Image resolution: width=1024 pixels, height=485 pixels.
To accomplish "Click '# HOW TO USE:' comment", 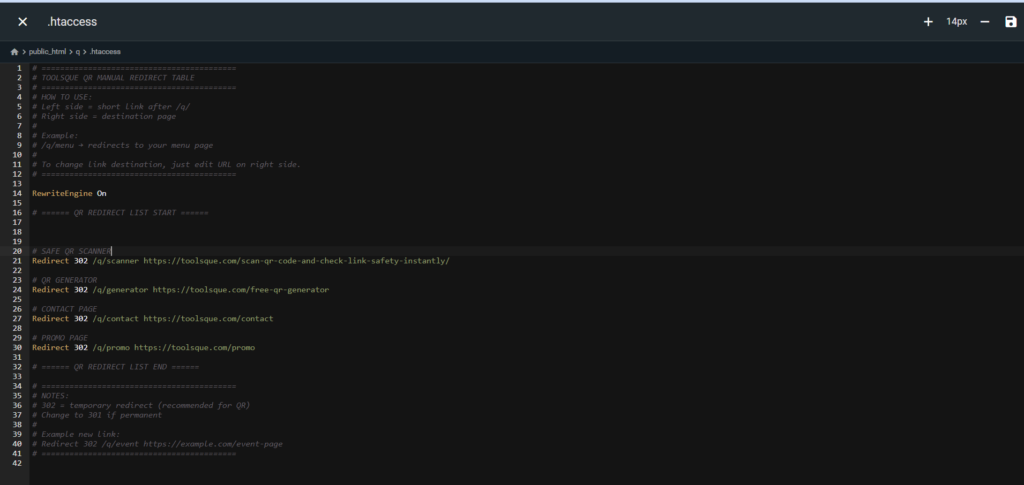I will coord(62,97).
